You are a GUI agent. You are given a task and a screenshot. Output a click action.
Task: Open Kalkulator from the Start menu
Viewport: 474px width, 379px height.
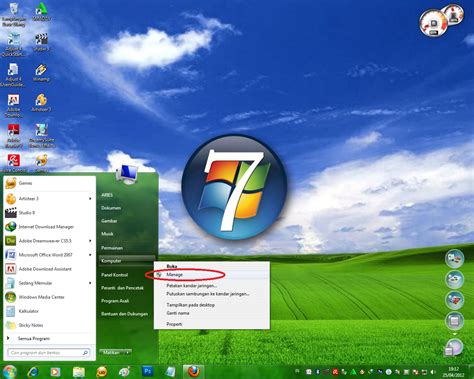pos(49,311)
